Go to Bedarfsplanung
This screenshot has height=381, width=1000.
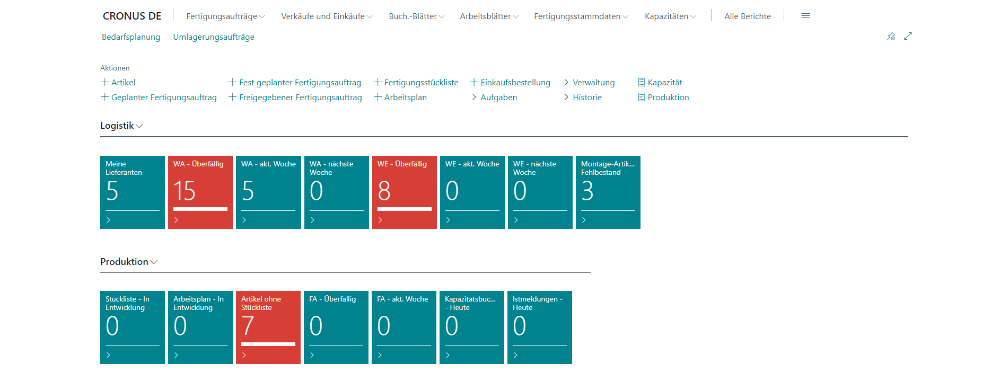(131, 37)
